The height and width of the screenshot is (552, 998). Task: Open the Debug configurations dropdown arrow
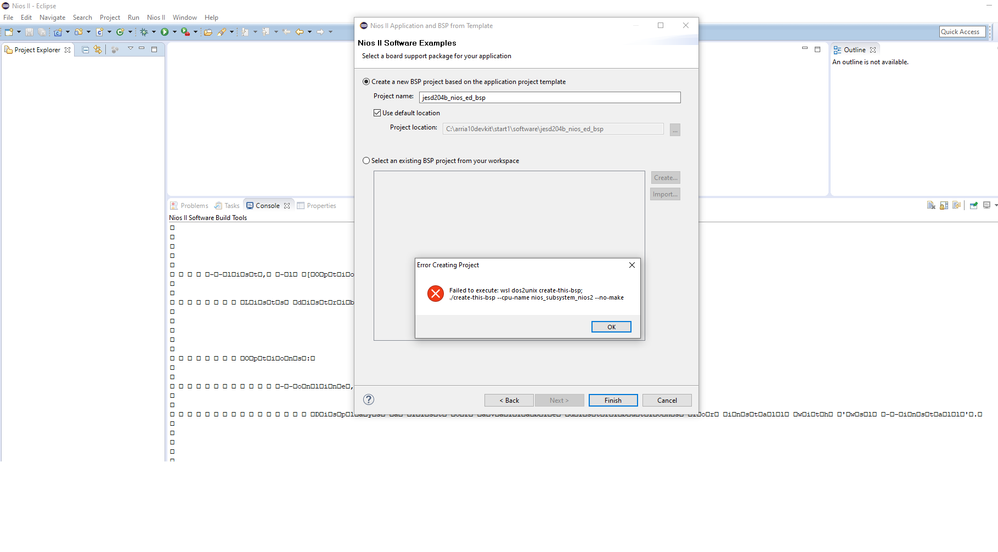click(153, 32)
